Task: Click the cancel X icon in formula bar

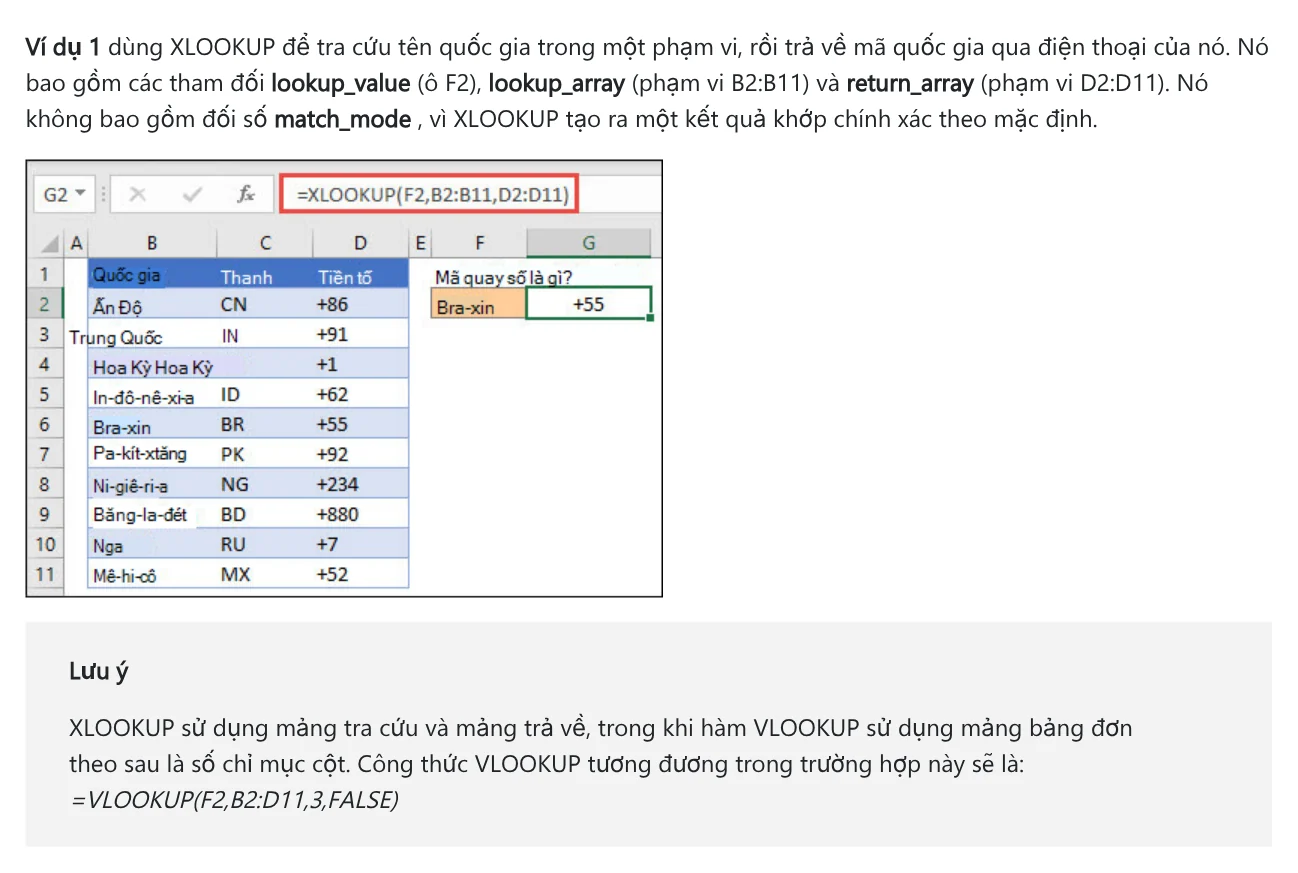Action: tap(138, 194)
